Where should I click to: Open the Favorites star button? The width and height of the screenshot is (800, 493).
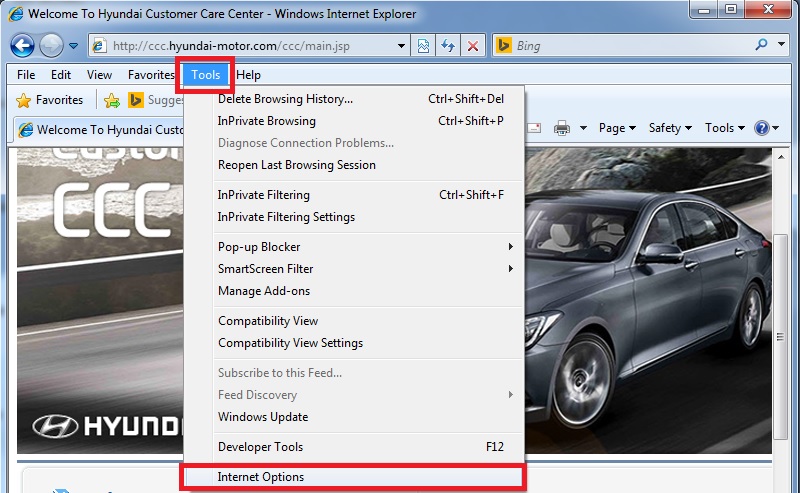[x=49, y=100]
